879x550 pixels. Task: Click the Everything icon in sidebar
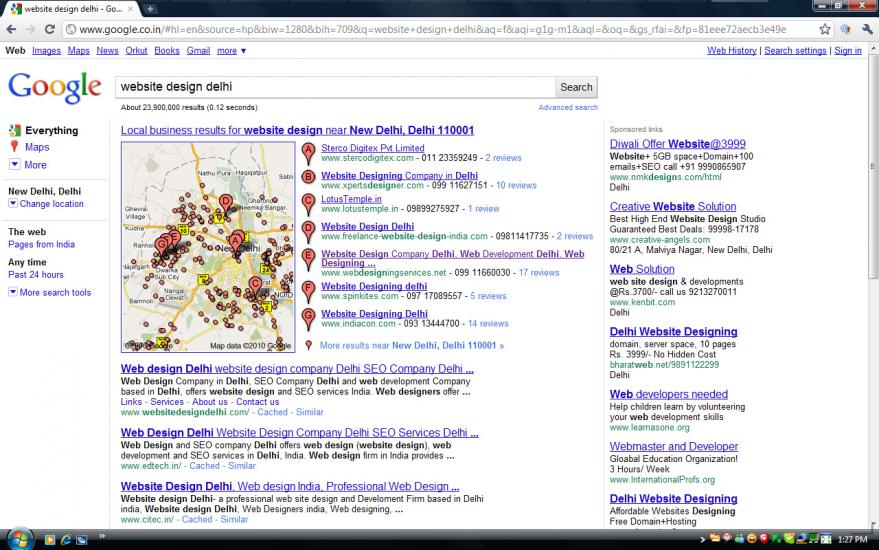15,131
